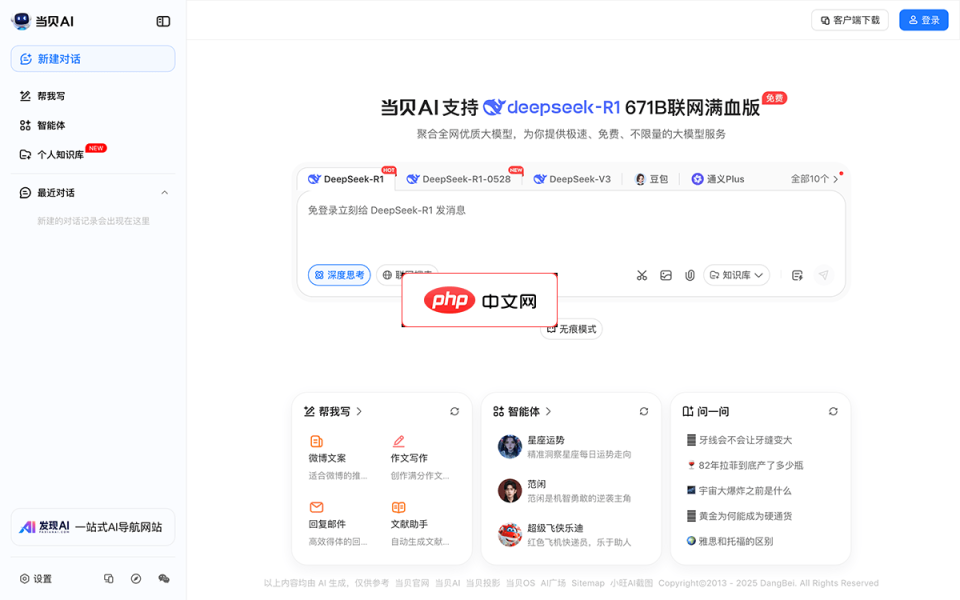960x600 pixels.
Task: Click the WeChat icon in sidebar footer
Action: tap(163, 579)
